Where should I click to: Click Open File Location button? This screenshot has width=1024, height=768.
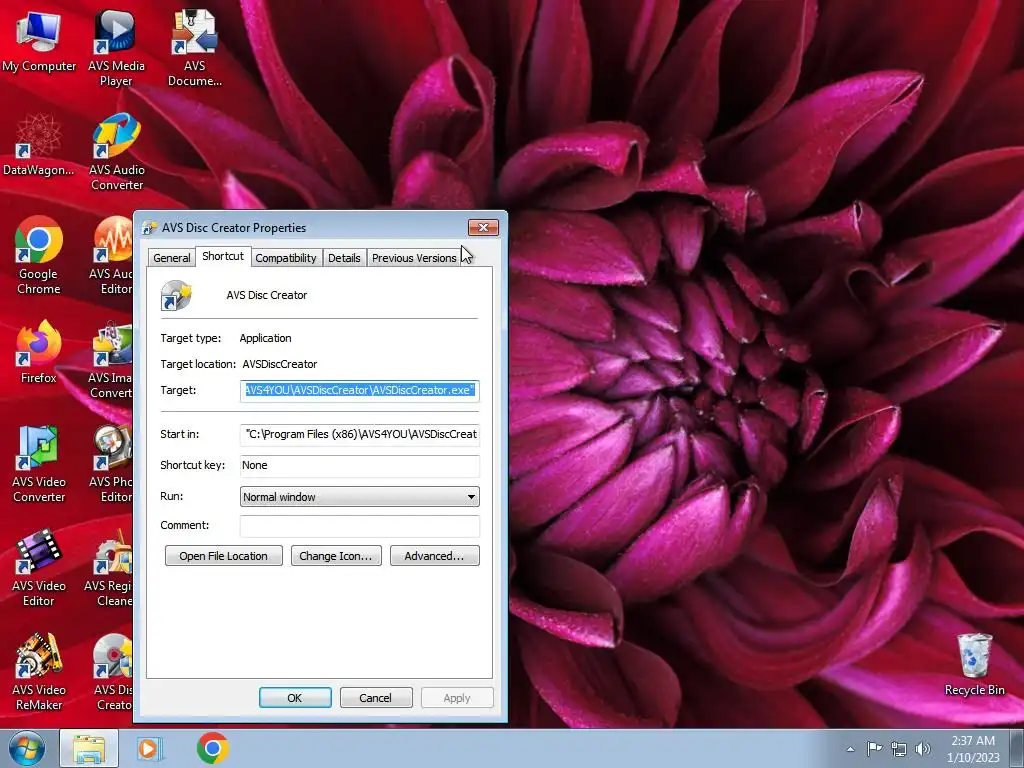[223, 556]
